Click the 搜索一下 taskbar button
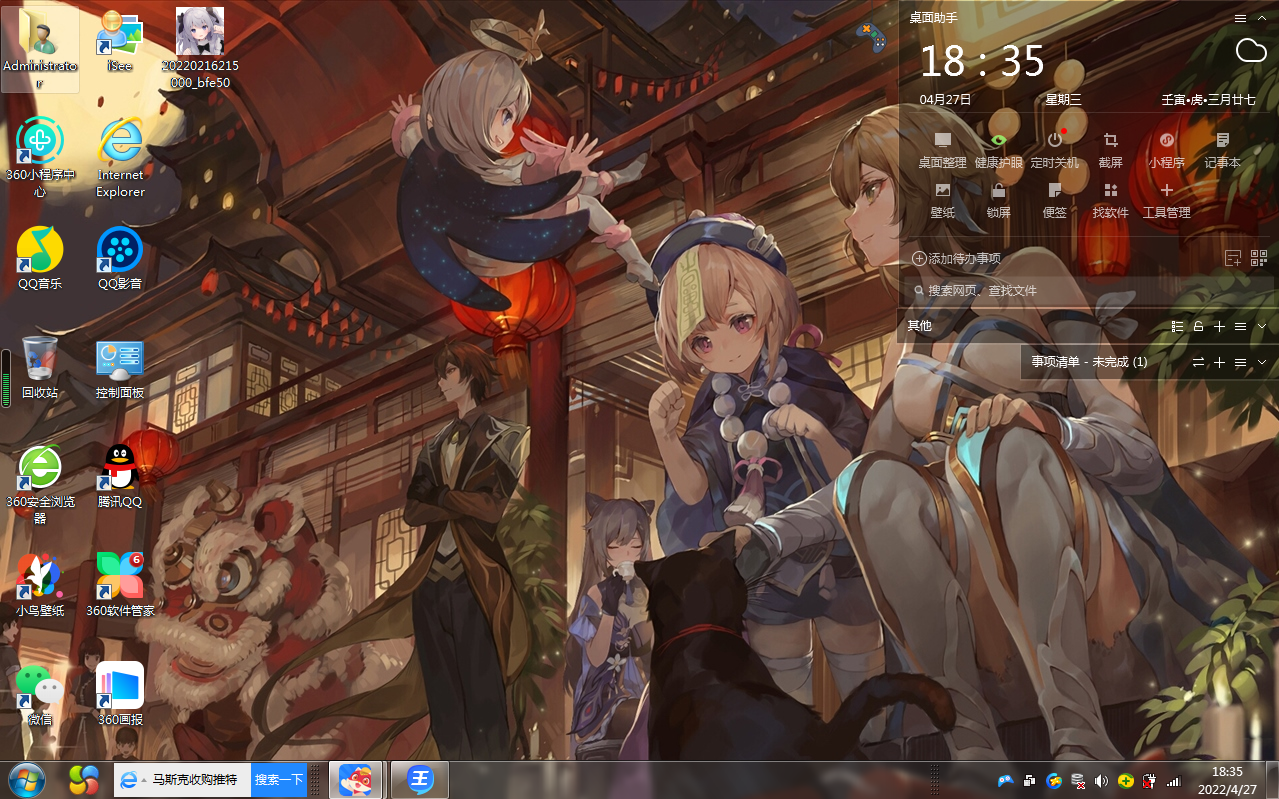 coord(278,780)
